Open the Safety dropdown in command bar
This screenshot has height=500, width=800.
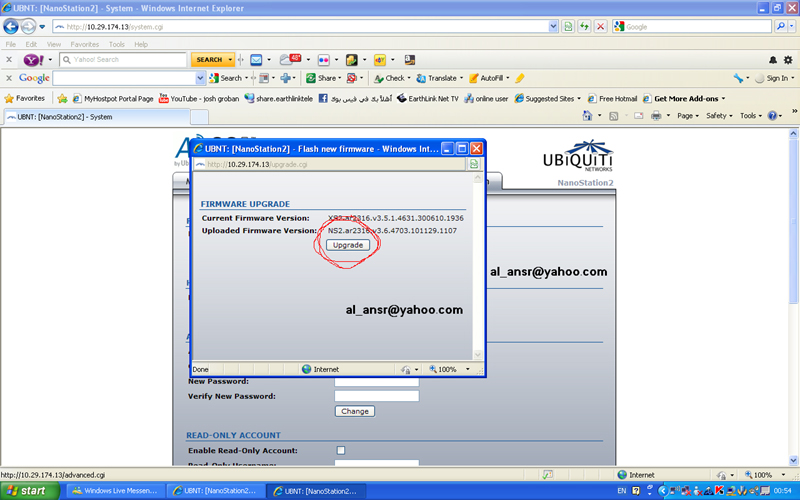tap(719, 116)
